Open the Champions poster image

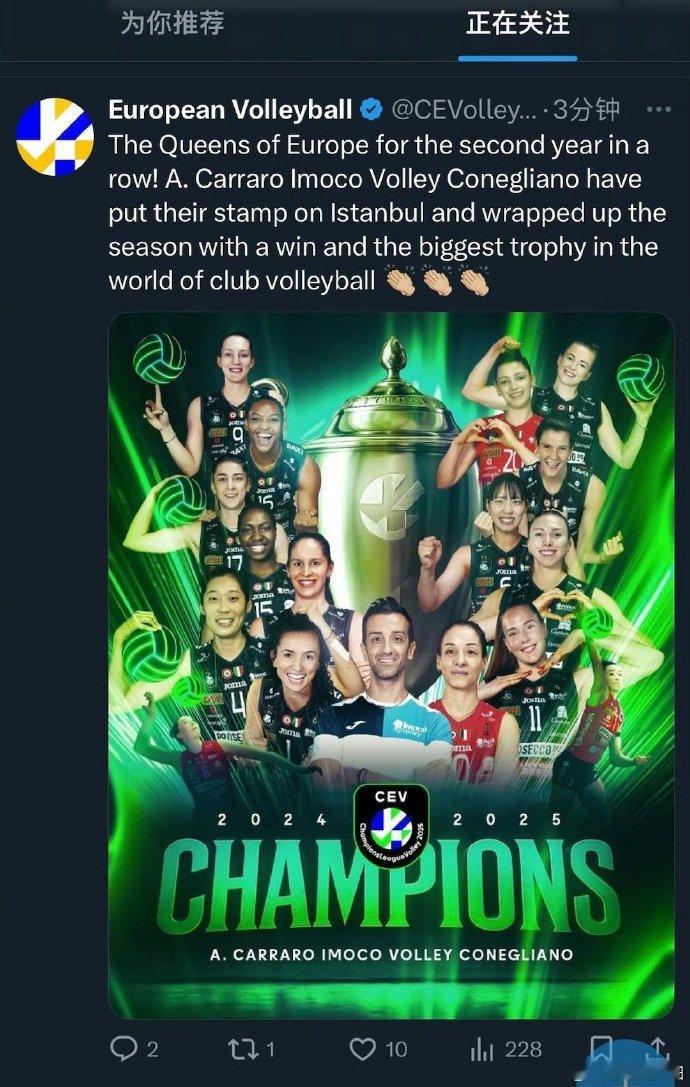[x=391, y=666]
